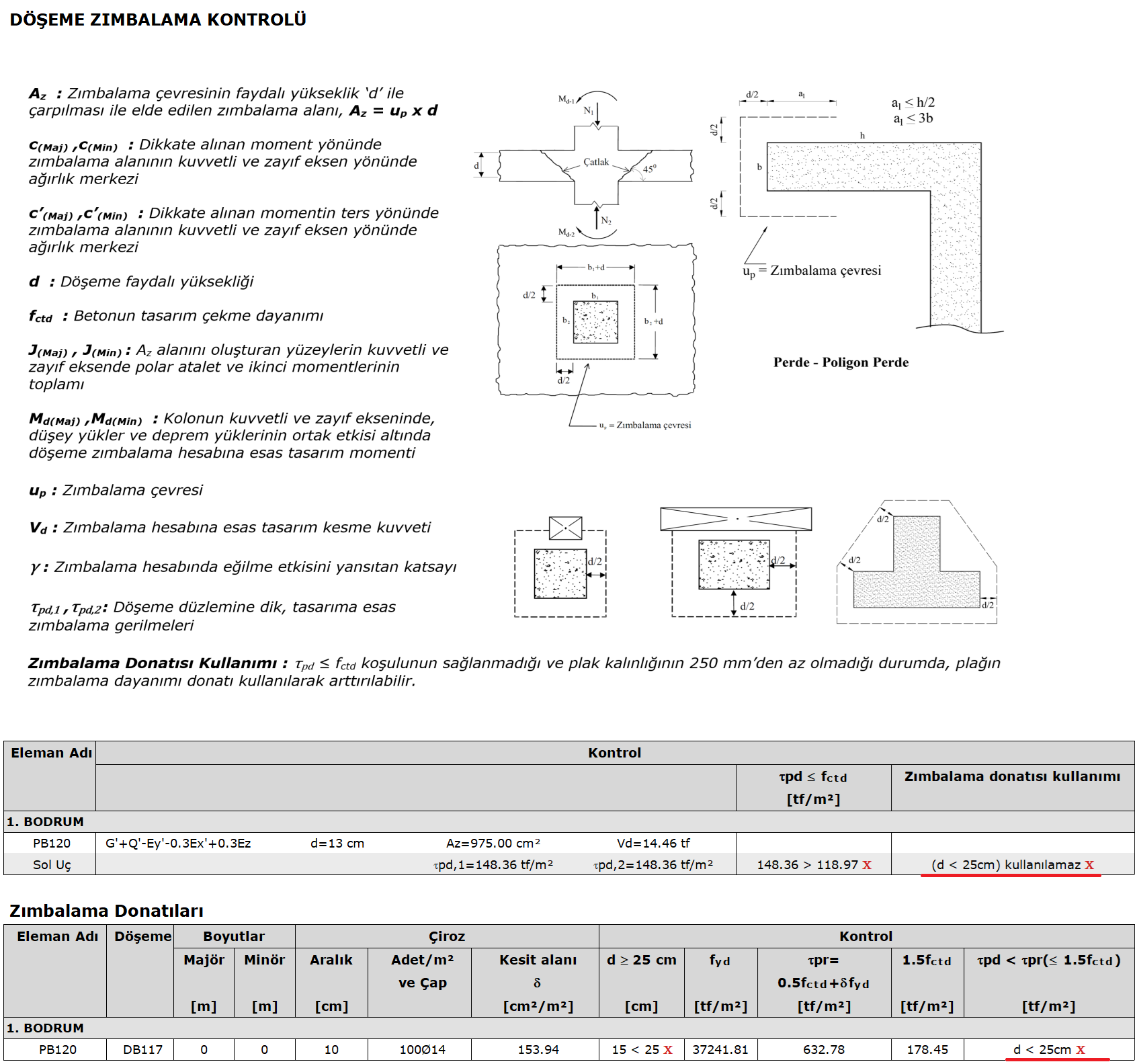Screen dimensions: 1135x1064
Task: Click the T-shaped polygon column perimeter diagram
Action: pyautogui.click(x=917, y=562)
